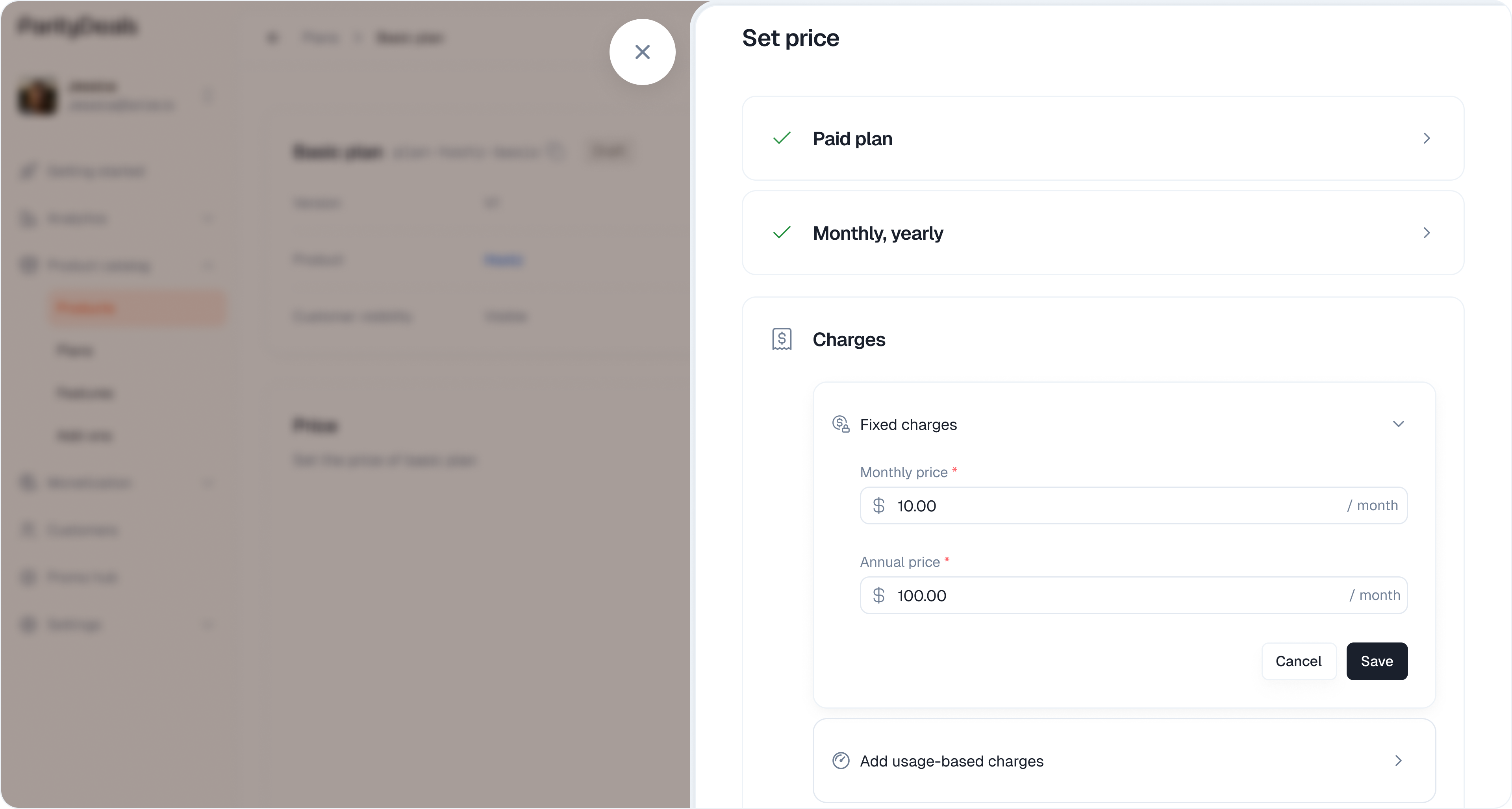
Task: Click the Fixed charges coin icon
Action: tap(841, 424)
